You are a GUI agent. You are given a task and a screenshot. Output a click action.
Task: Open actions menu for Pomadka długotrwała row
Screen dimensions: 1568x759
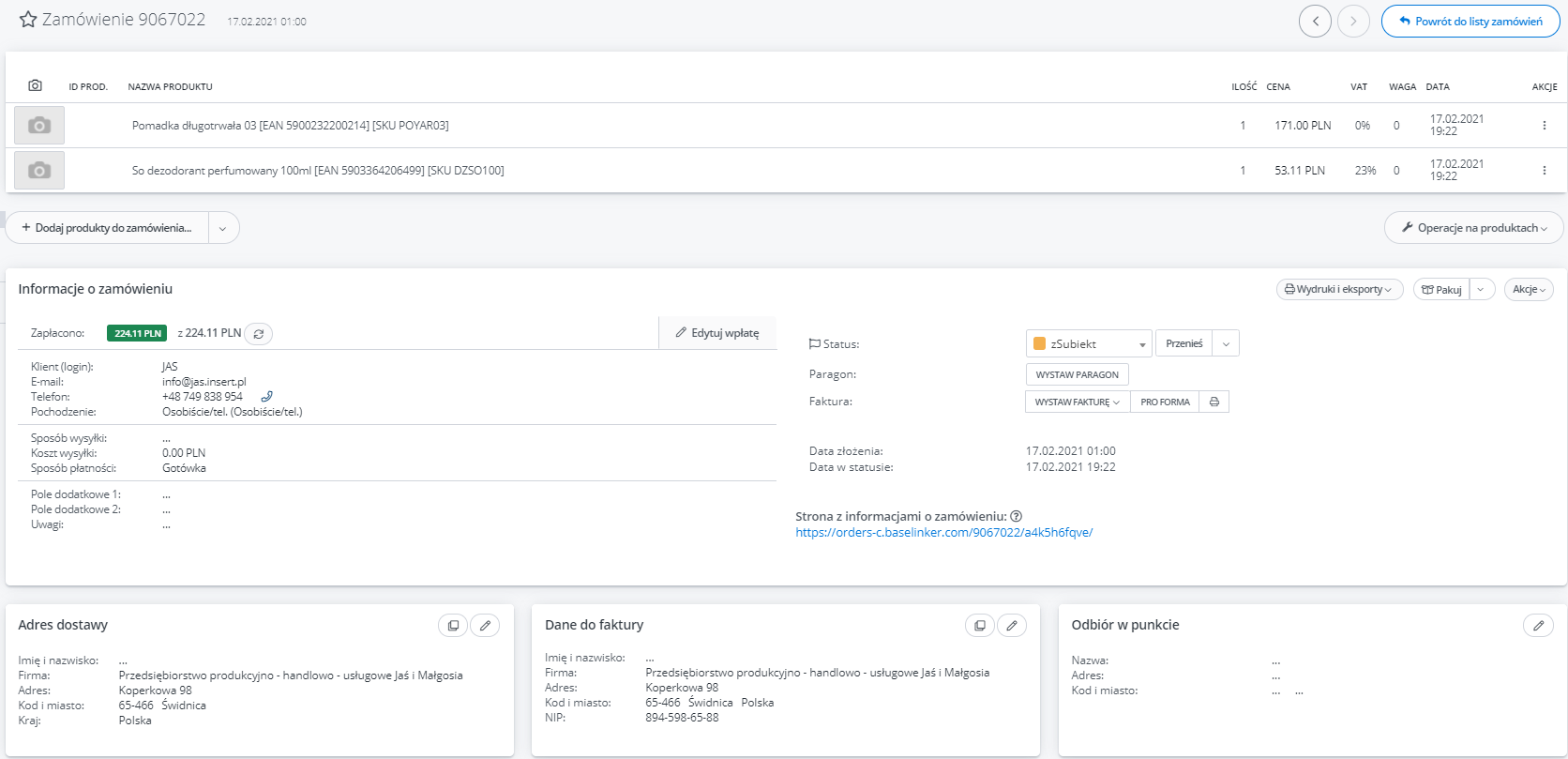point(1544,125)
